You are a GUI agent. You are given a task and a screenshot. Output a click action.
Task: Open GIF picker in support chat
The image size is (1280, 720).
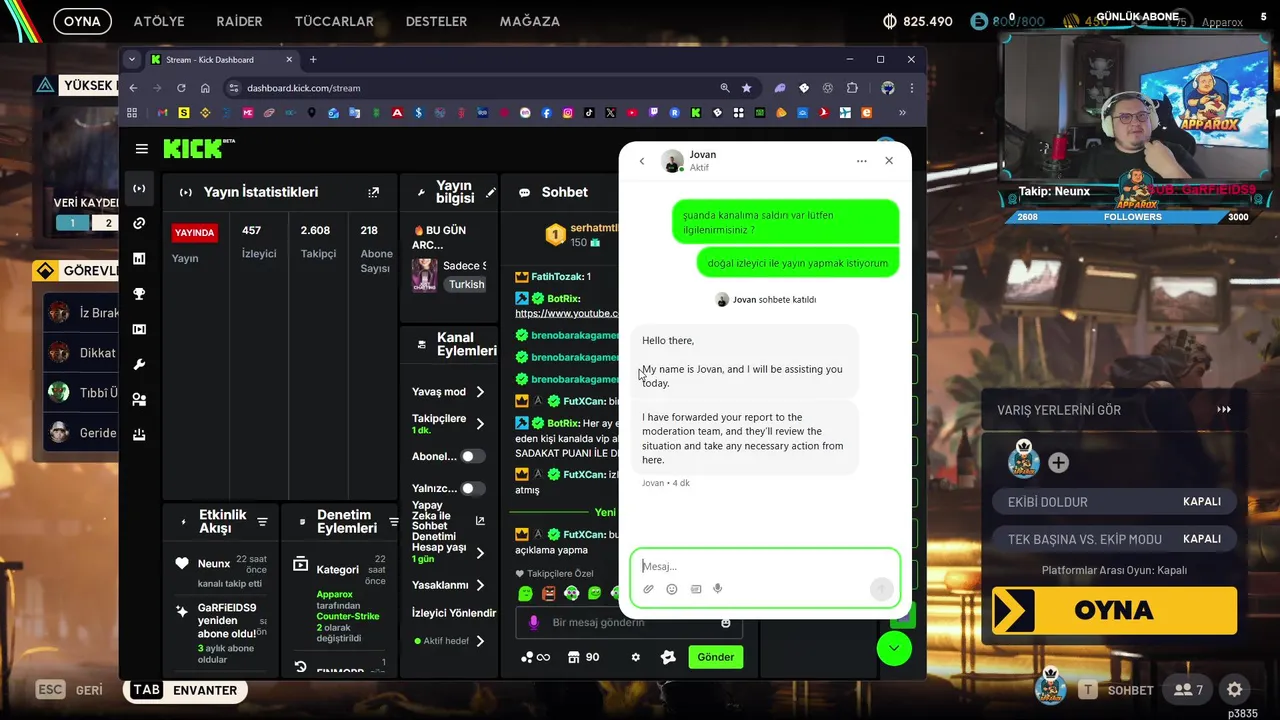coord(696,589)
